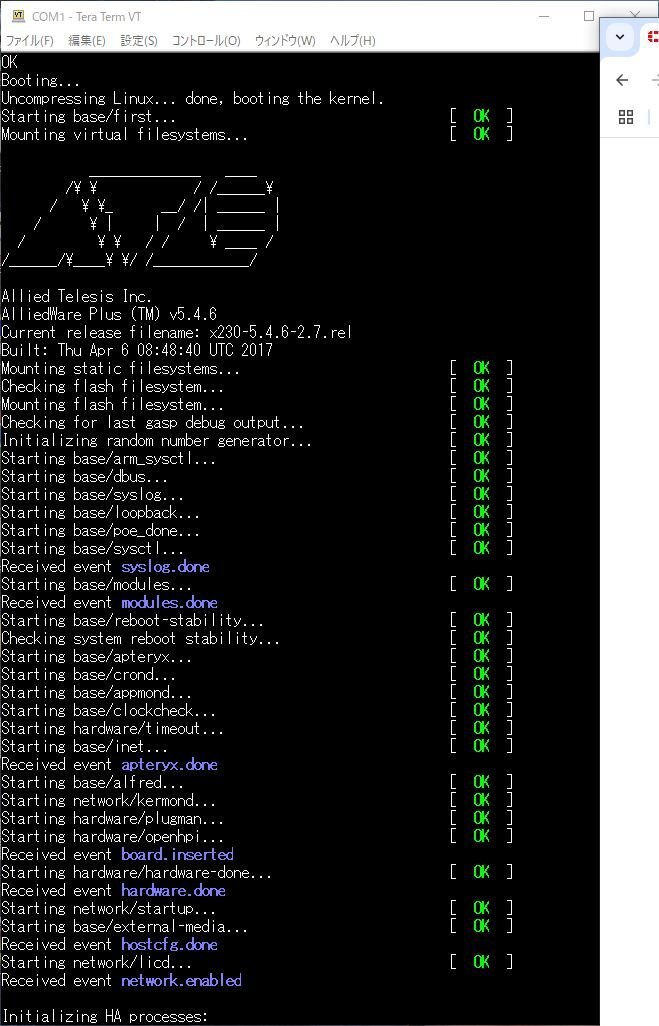659x1026 pixels.
Task: Click the Current release filename line
Action: click(176, 332)
